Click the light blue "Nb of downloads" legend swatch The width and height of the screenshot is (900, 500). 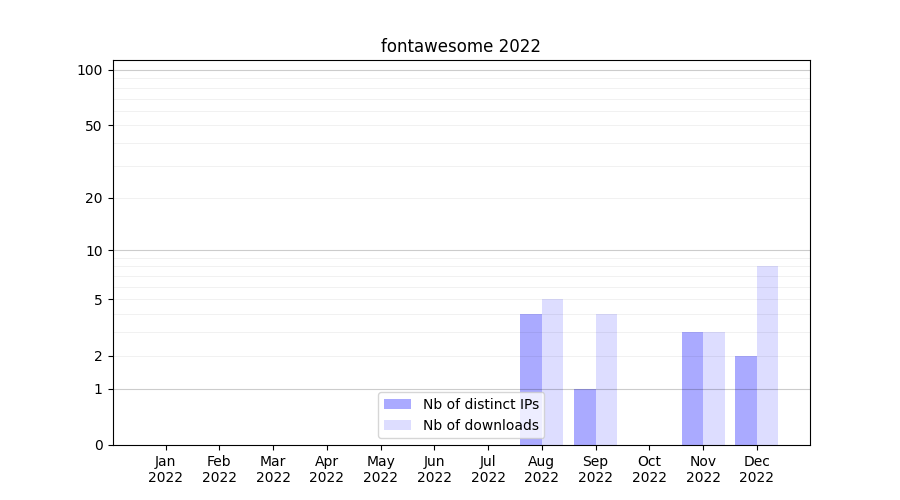[397, 425]
